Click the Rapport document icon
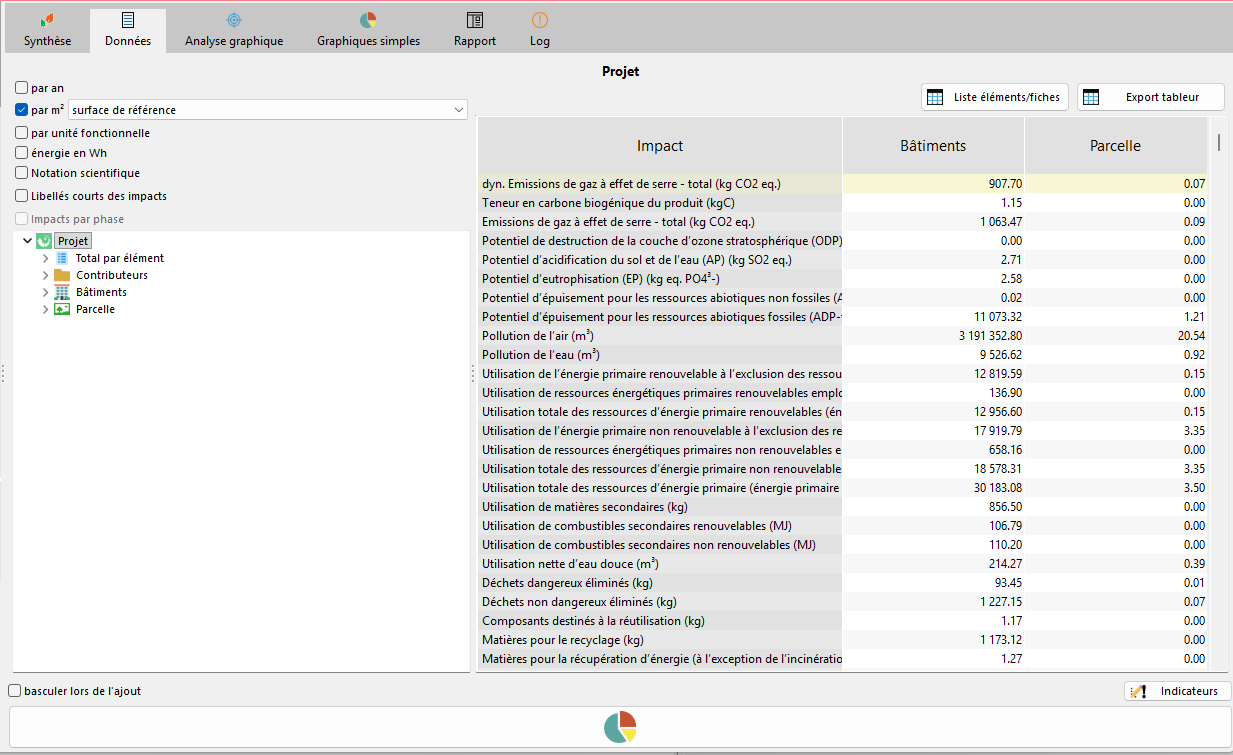Screen dimensions: 1233x755 [x=475, y=20]
